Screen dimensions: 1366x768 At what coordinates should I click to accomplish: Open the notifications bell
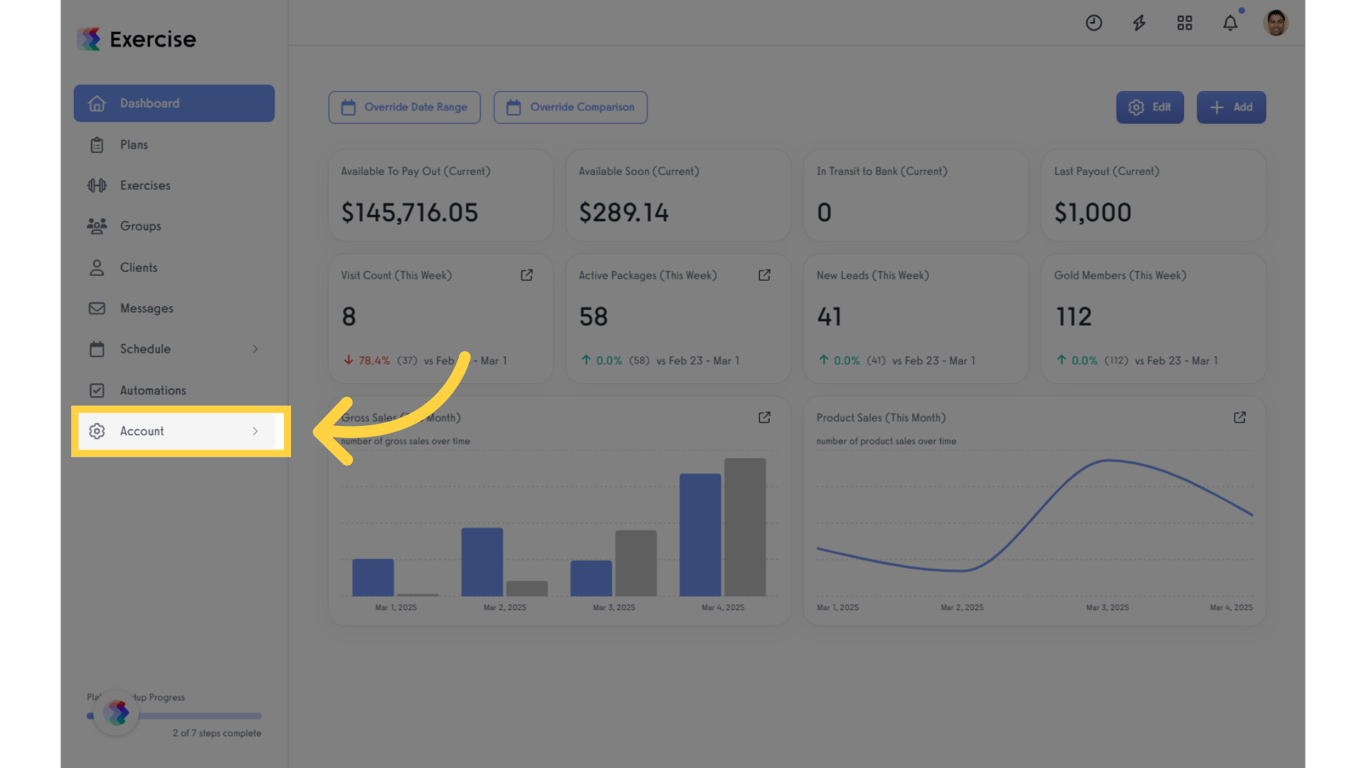coord(1230,23)
